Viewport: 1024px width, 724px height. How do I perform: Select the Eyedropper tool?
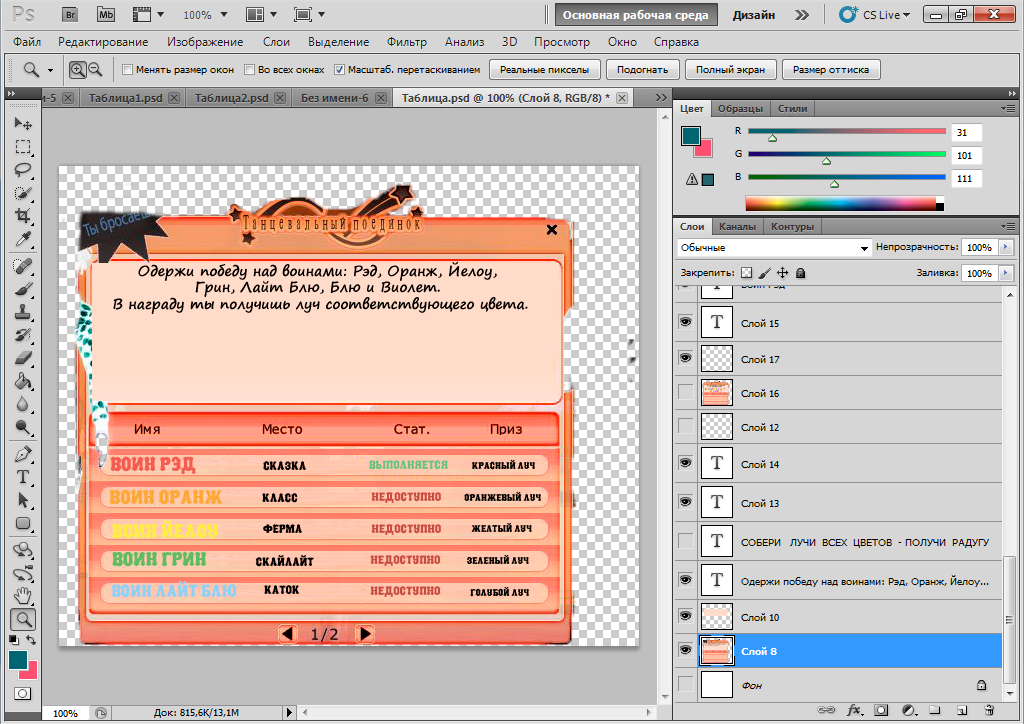(x=23, y=240)
